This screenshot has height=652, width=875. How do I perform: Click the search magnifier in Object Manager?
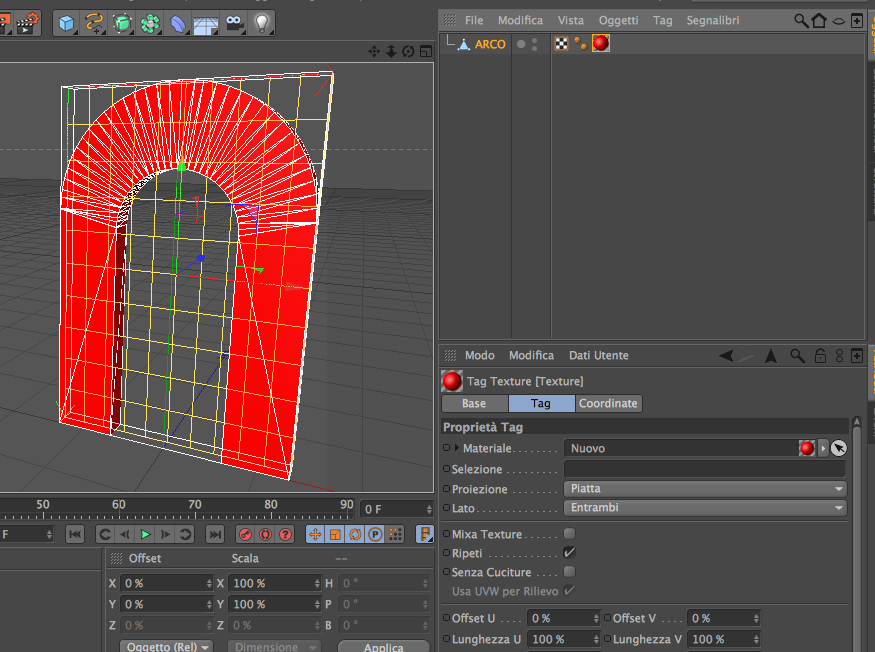click(801, 20)
